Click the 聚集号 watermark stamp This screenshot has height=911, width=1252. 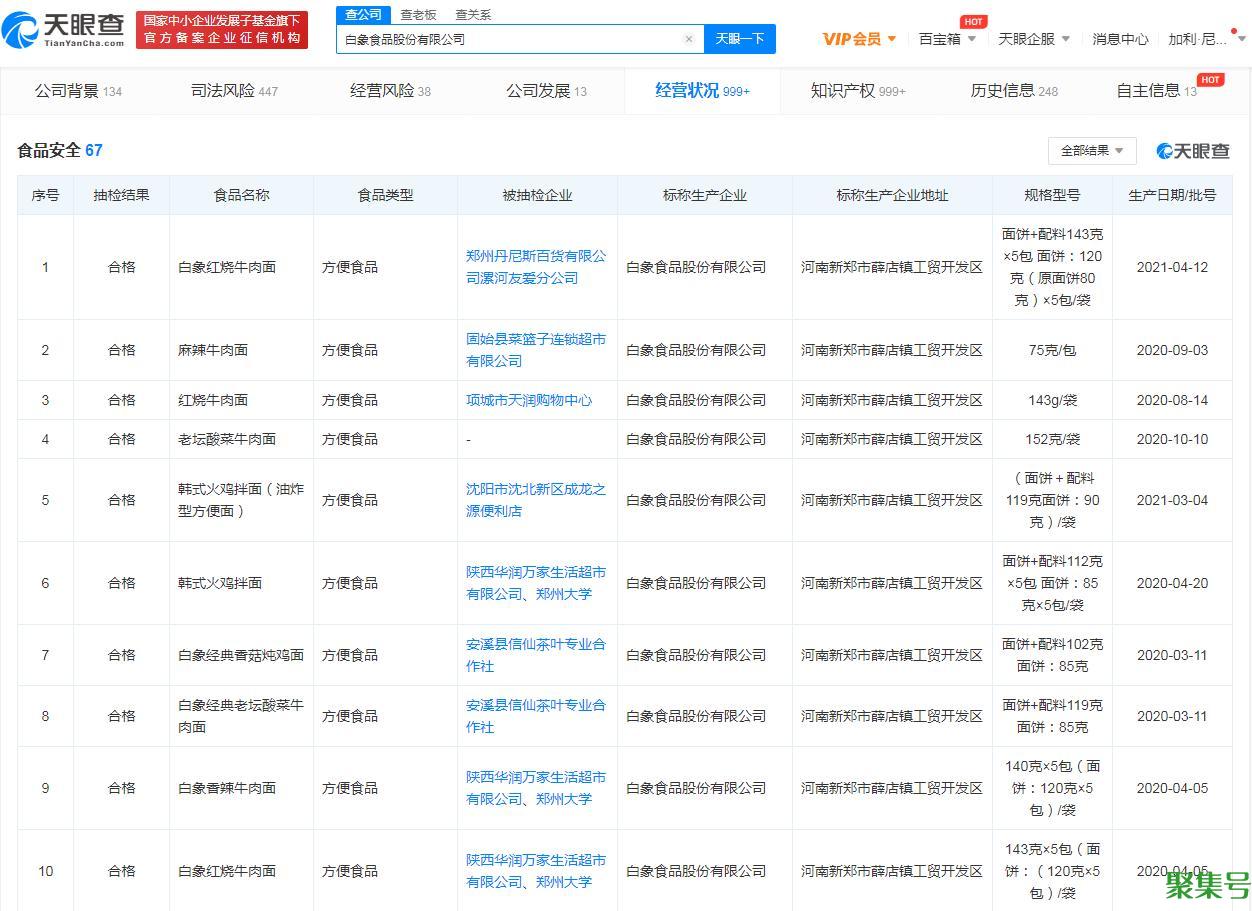pos(1208,884)
